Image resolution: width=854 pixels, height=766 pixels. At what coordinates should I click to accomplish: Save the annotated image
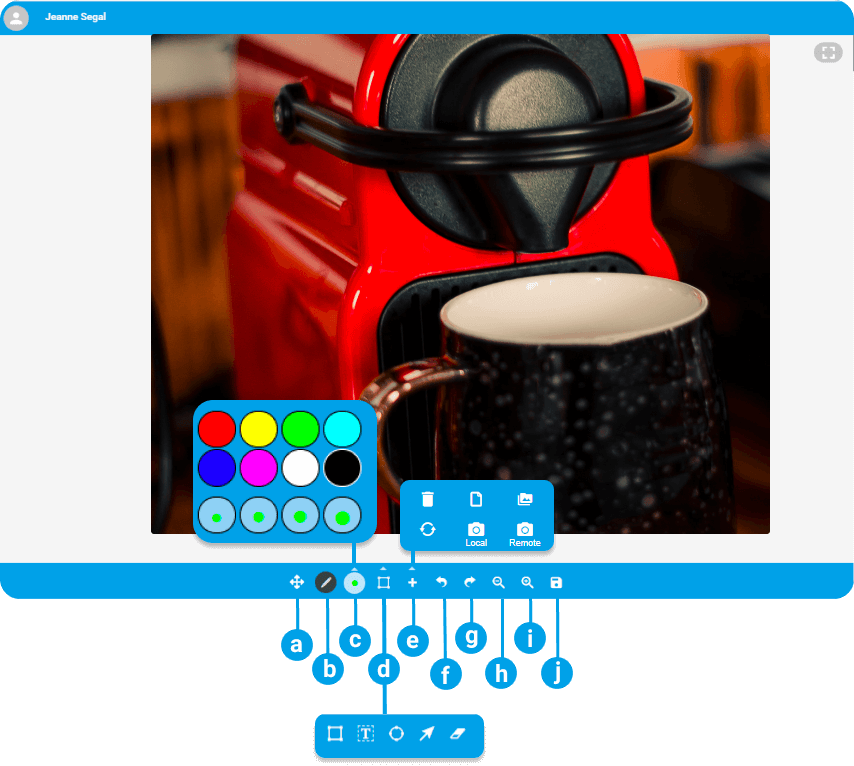tap(556, 582)
